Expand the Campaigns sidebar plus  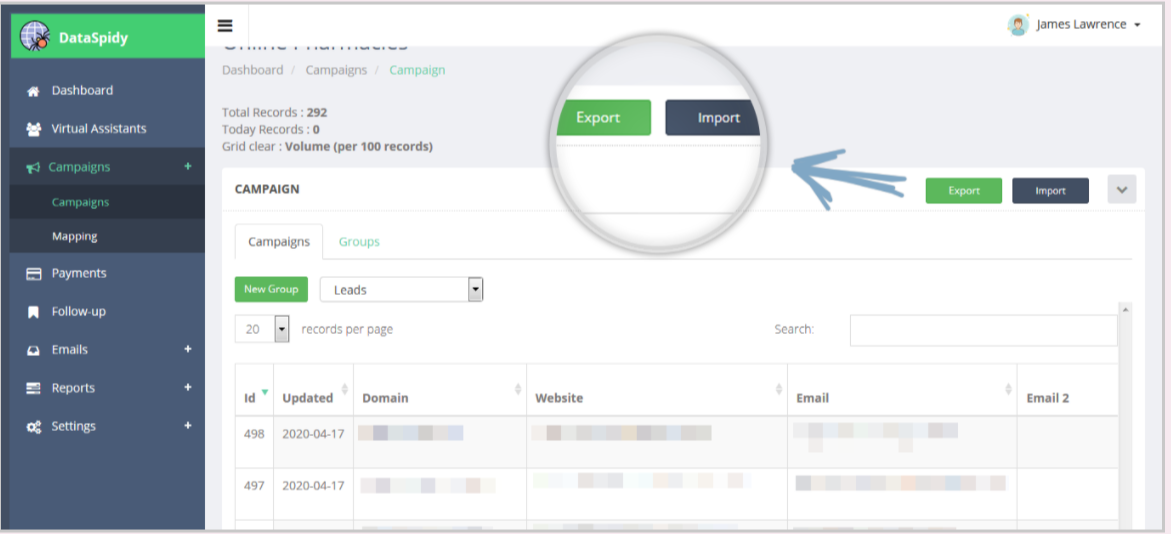(x=188, y=166)
